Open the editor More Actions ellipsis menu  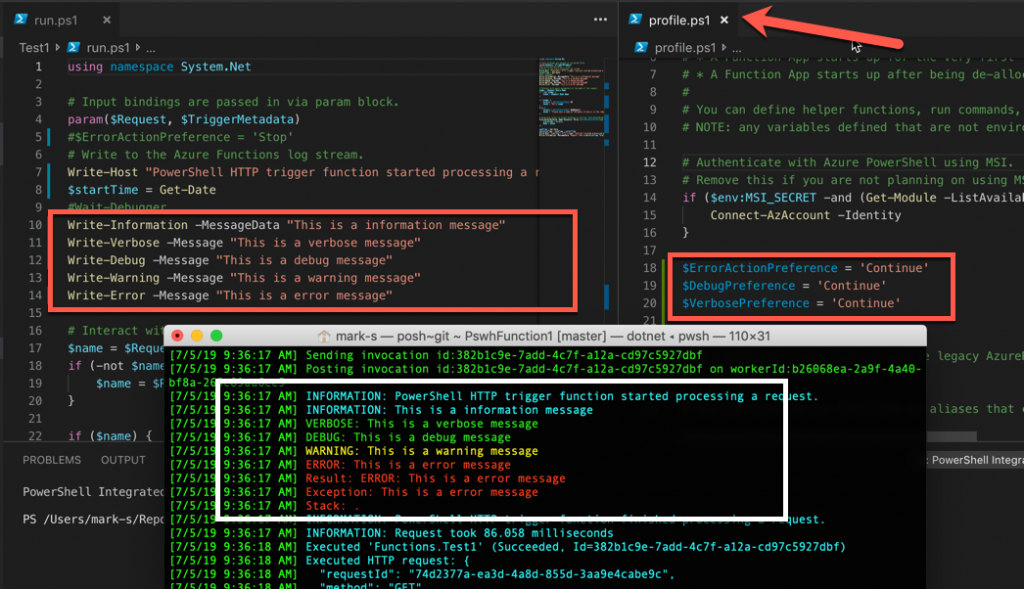[x=600, y=20]
